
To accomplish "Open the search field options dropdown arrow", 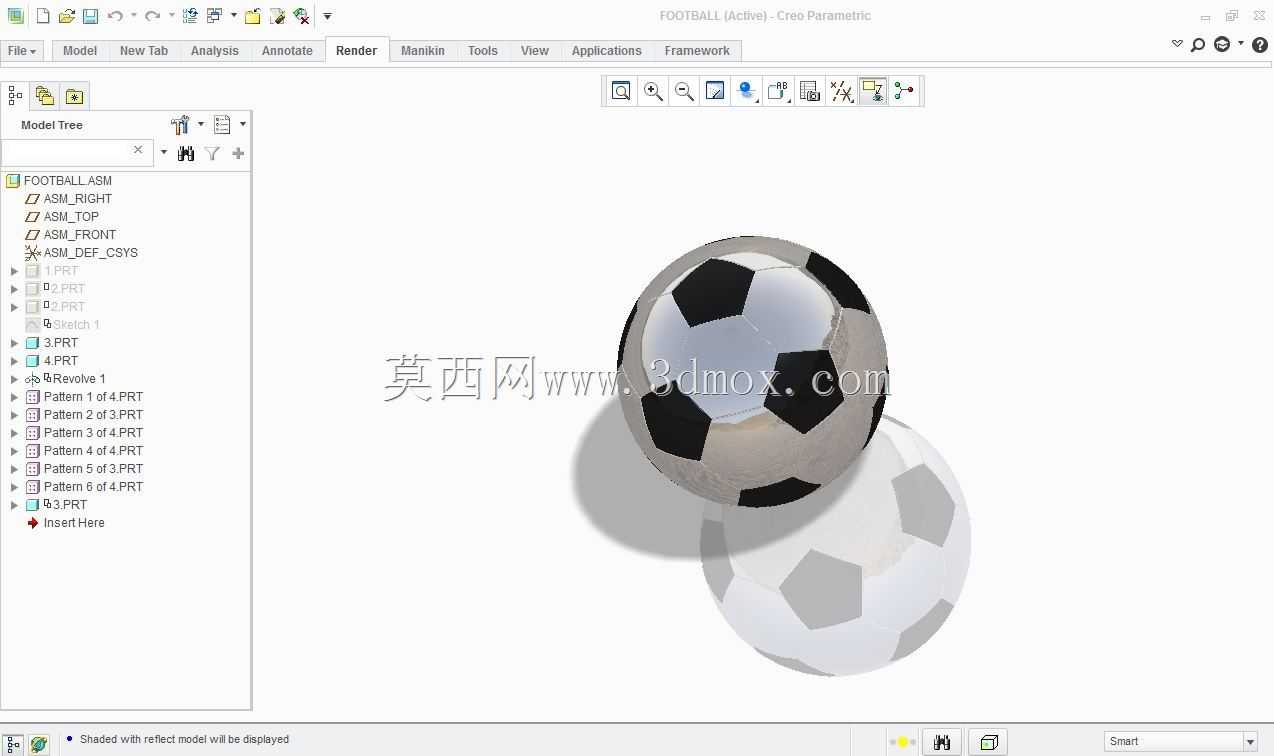I will (164, 153).
